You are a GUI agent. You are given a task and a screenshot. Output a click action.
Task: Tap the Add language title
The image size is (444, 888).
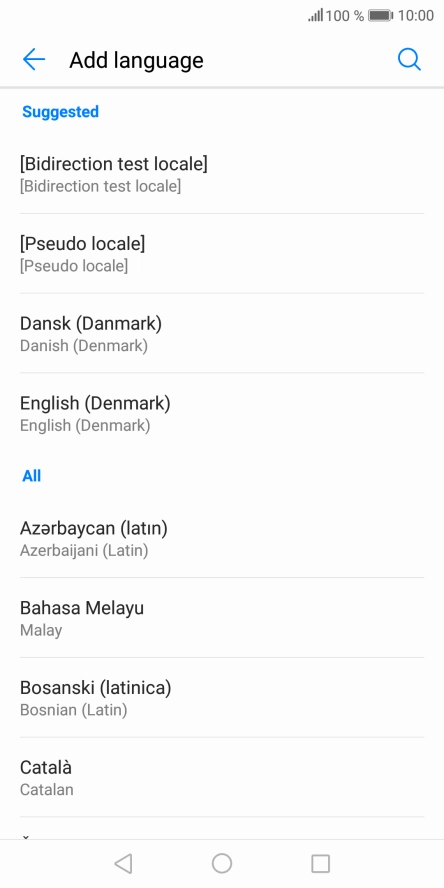136,60
